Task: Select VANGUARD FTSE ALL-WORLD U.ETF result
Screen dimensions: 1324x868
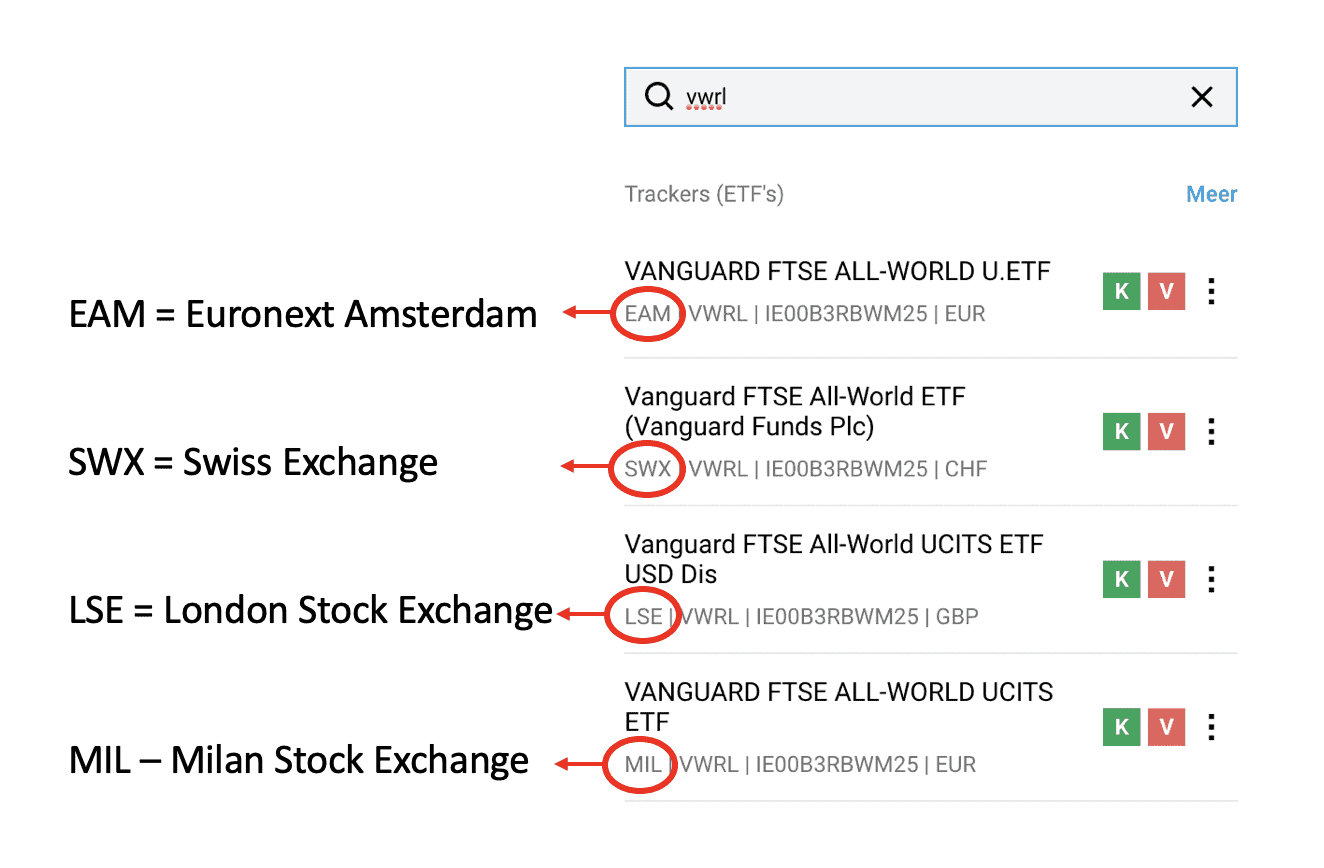Action: click(x=837, y=271)
